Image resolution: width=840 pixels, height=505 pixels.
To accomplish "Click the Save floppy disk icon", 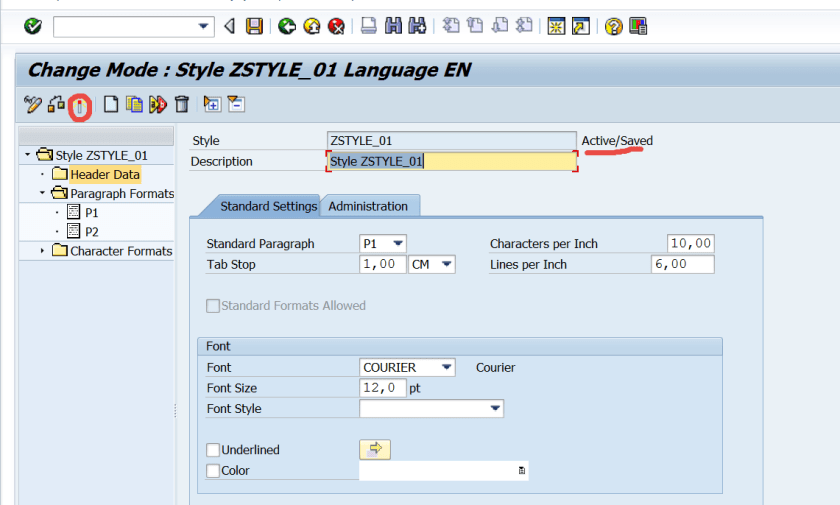I will tap(254, 26).
